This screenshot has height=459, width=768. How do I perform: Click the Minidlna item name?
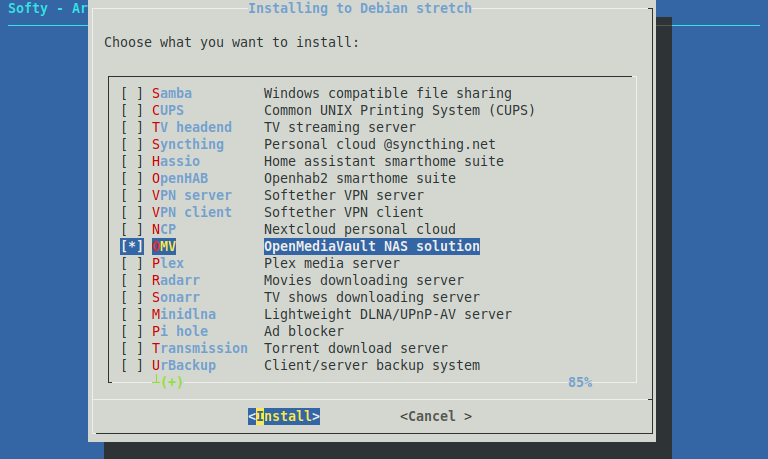(184, 314)
